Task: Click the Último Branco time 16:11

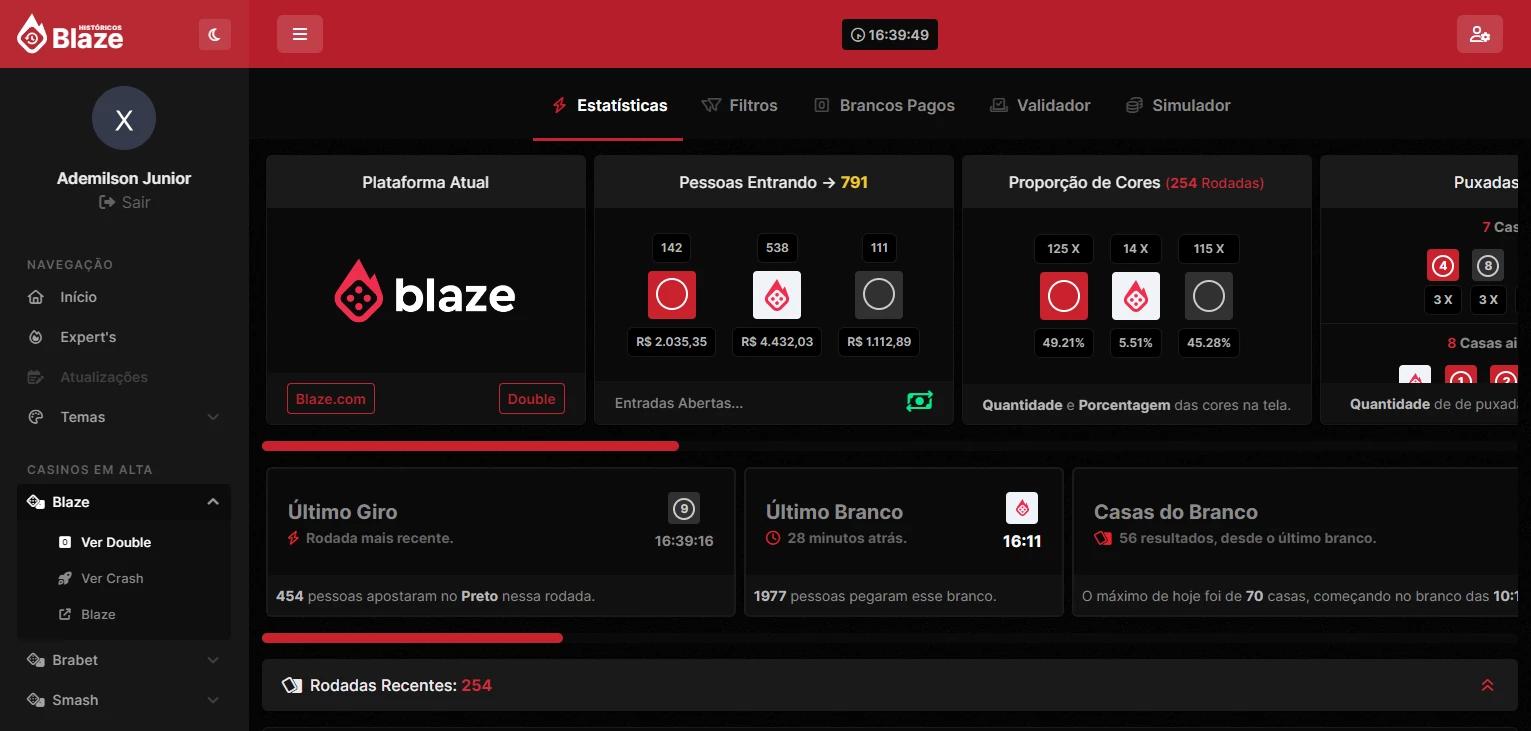Action: pyautogui.click(x=1022, y=542)
